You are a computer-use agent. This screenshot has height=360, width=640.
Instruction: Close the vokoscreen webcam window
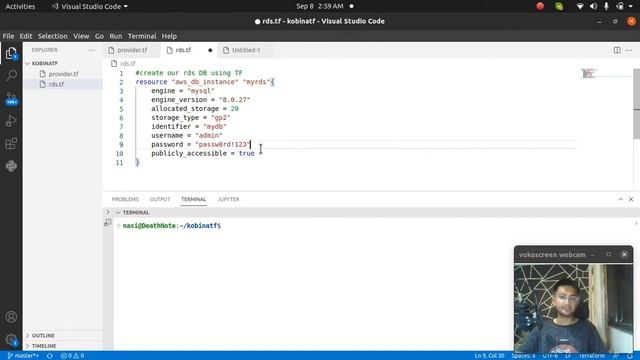tap(624, 254)
